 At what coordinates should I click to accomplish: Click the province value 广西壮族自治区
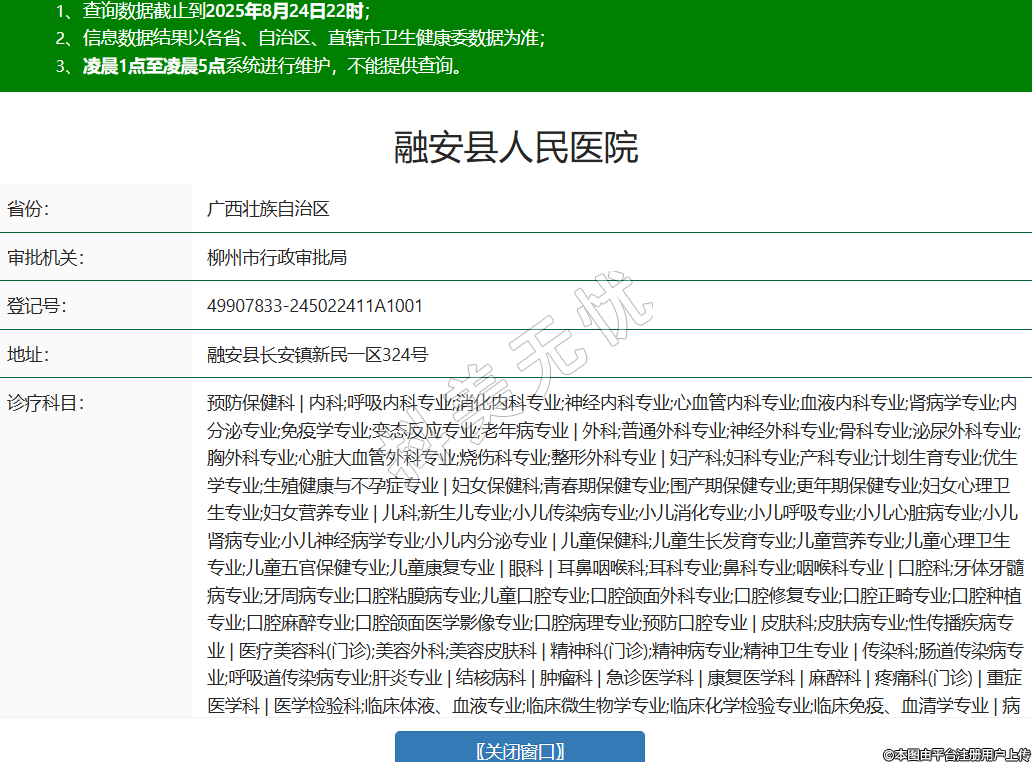point(268,209)
